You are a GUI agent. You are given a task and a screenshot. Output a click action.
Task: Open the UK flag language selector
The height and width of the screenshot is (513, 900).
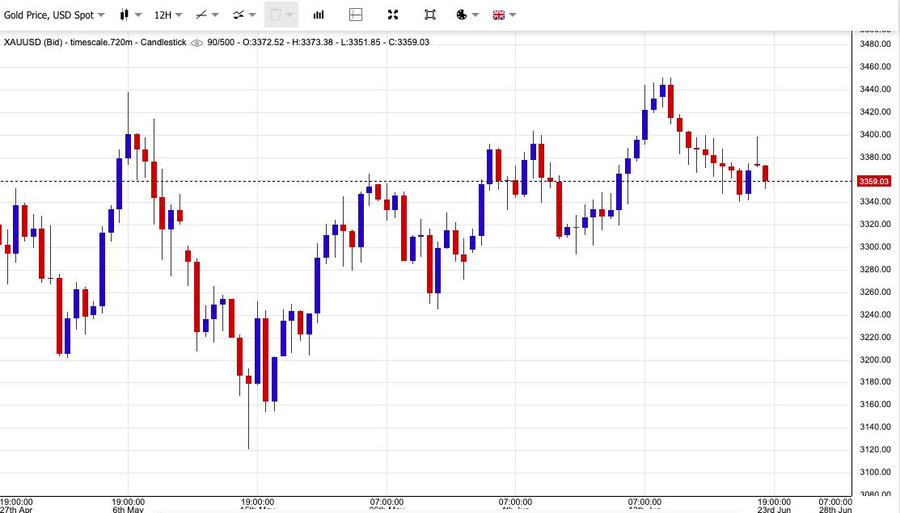[x=504, y=15]
